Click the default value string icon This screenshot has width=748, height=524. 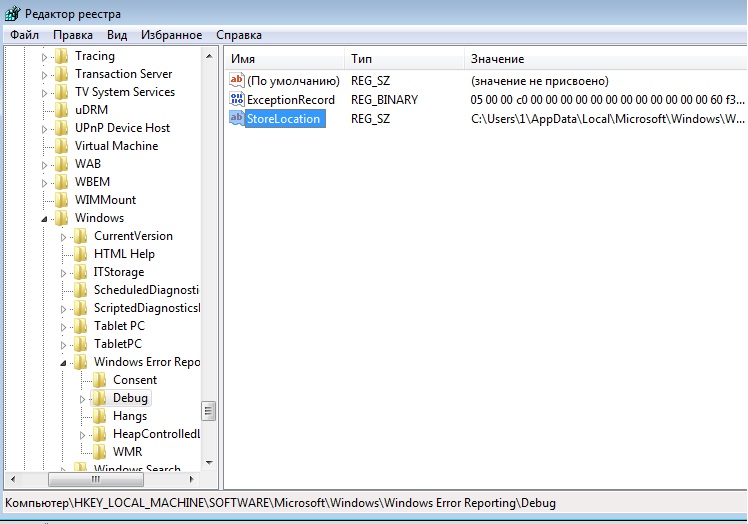tap(237, 80)
